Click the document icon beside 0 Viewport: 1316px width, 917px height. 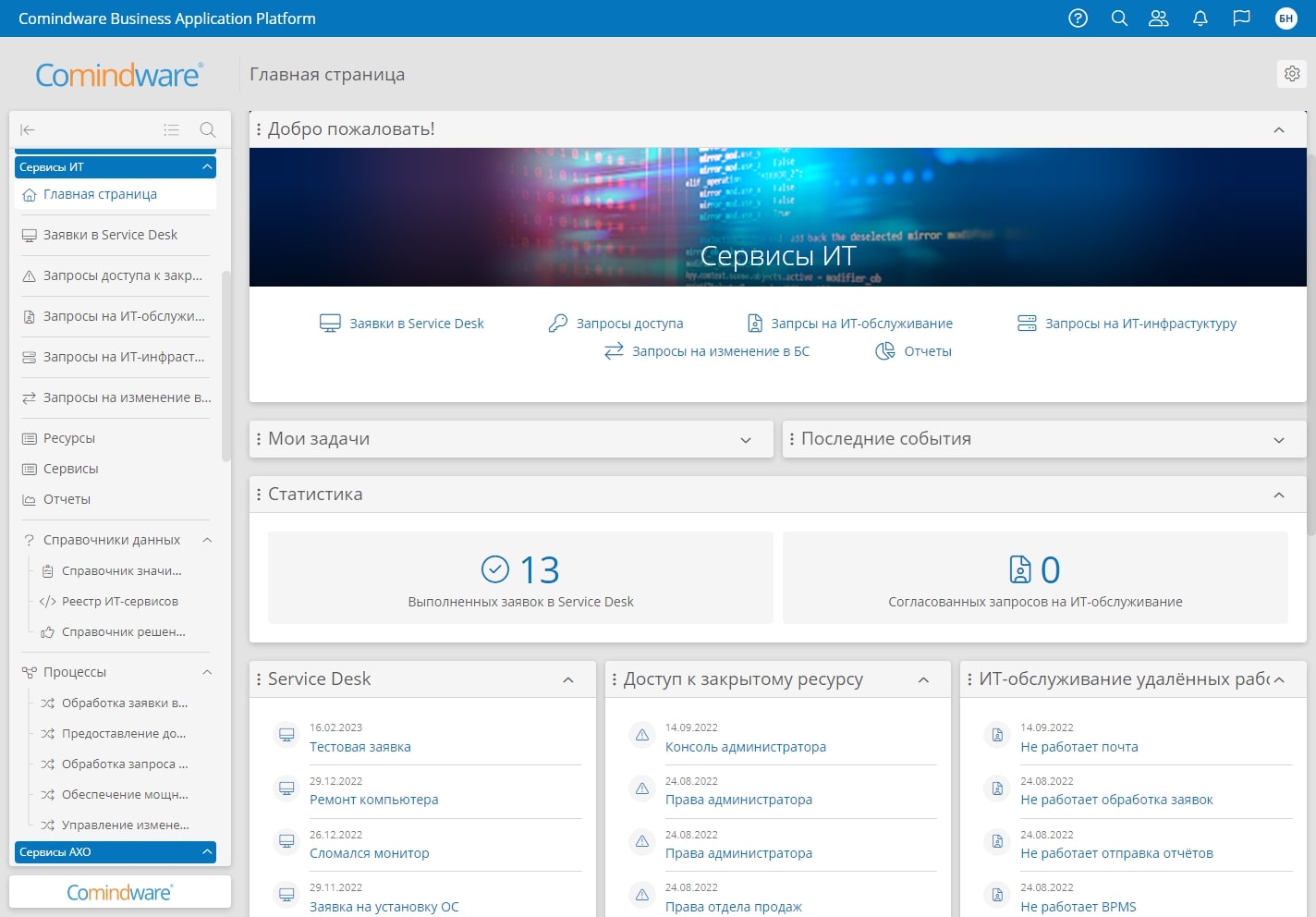(x=1020, y=569)
